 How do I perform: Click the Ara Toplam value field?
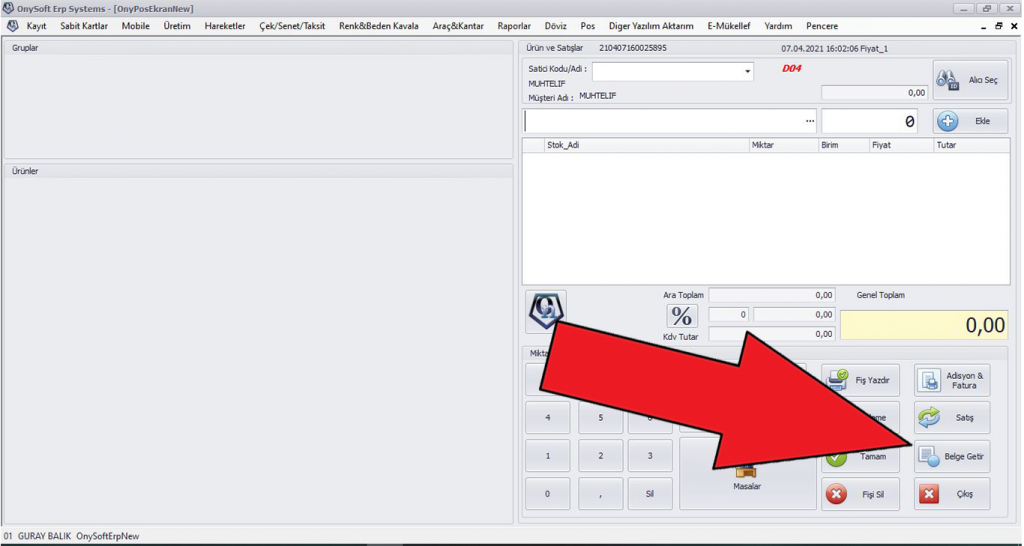pyautogui.click(x=772, y=295)
